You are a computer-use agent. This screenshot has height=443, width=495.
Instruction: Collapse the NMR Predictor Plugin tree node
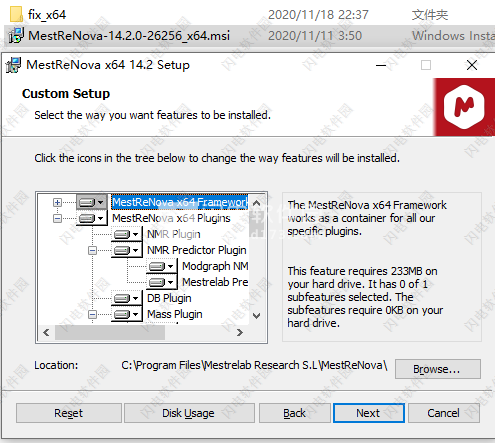[92, 250]
